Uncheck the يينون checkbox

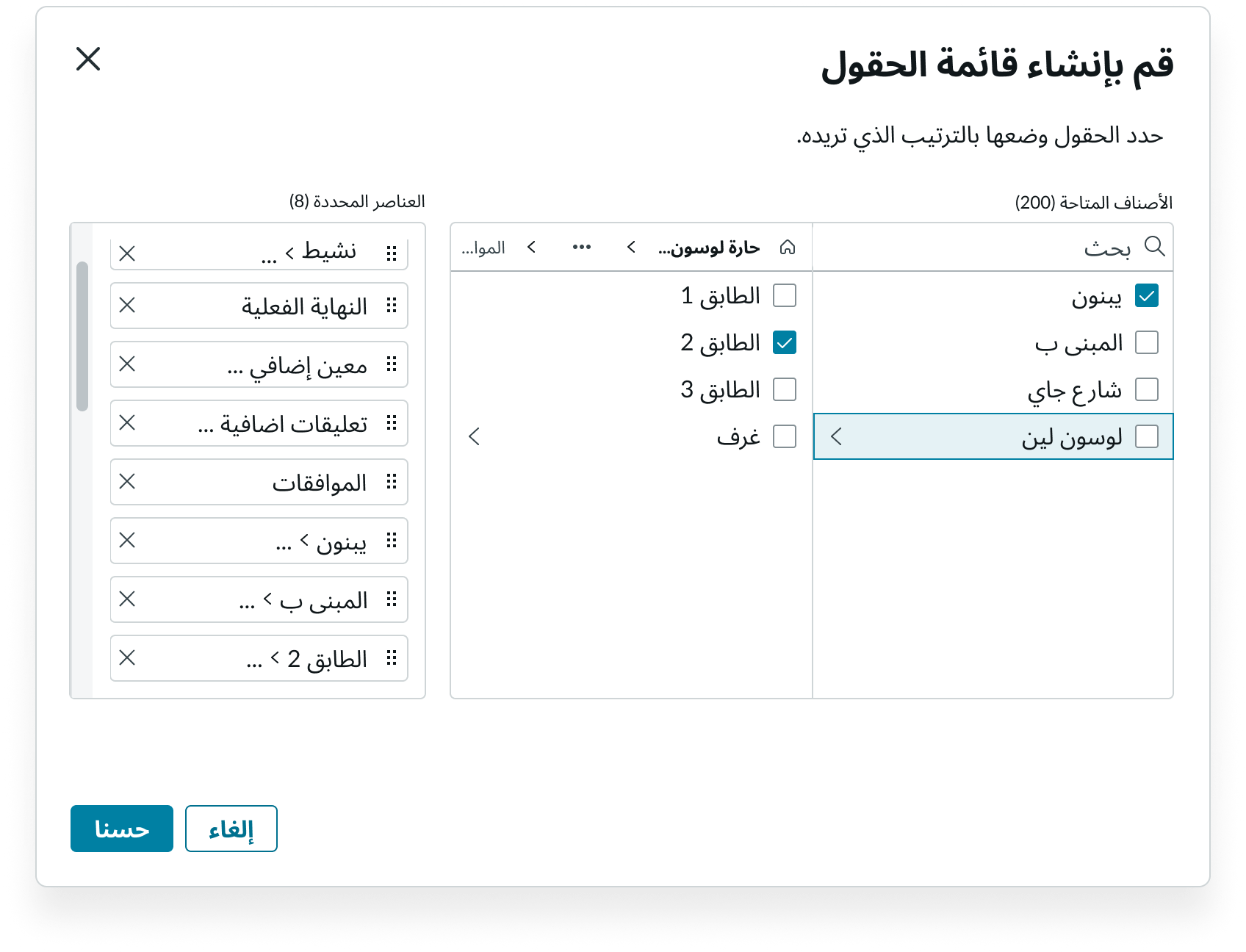point(1146,295)
